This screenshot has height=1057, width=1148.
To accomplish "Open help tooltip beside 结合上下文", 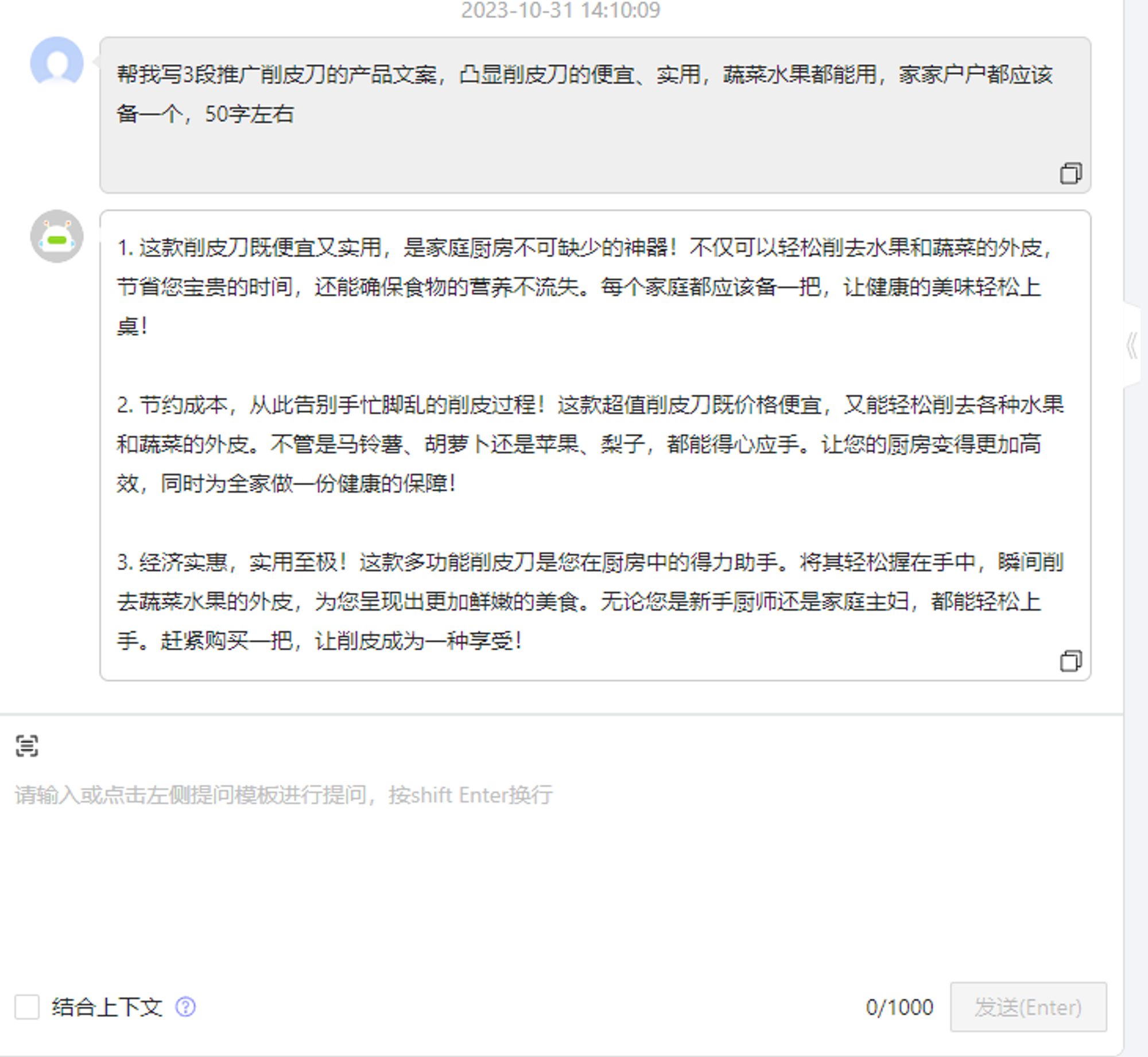I will (185, 1007).
